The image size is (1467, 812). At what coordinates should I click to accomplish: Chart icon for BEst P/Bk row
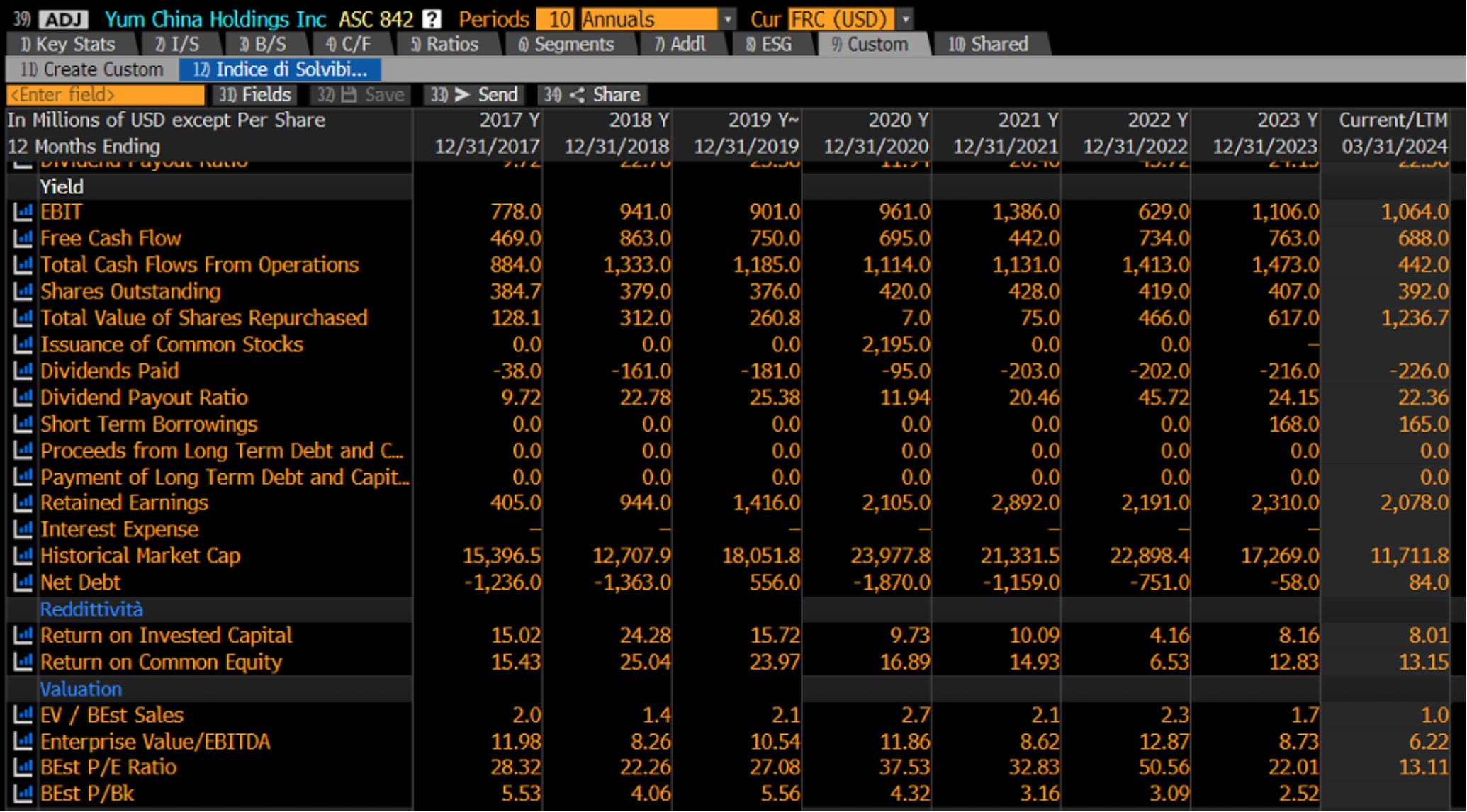click(23, 794)
